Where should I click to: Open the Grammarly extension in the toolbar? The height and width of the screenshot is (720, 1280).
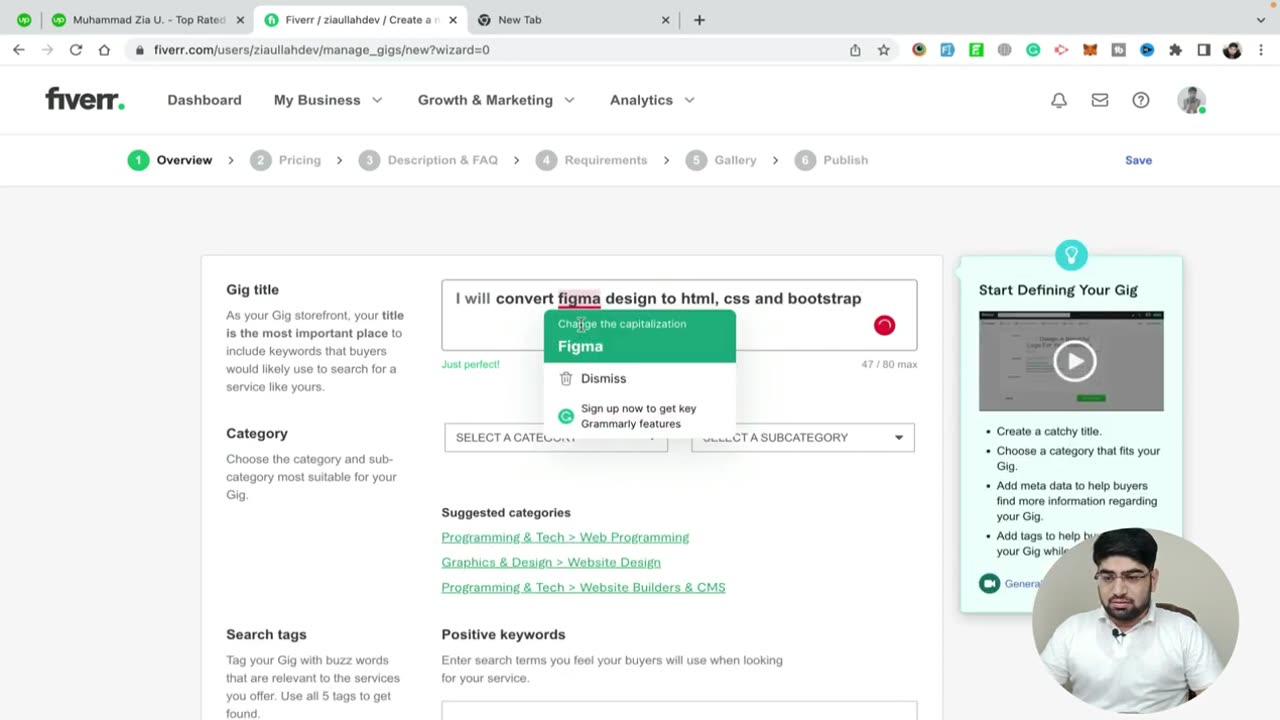pos(1033,50)
